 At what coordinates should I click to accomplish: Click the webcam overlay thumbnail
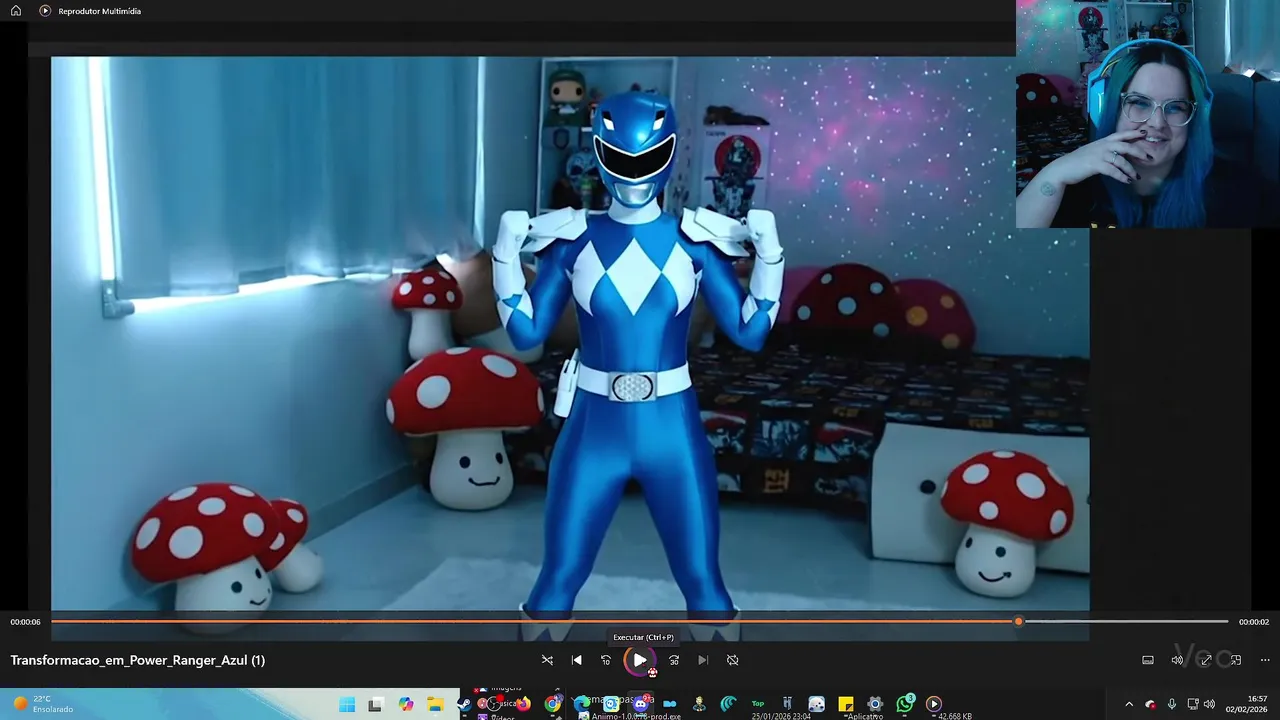click(x=1148, y=114)
